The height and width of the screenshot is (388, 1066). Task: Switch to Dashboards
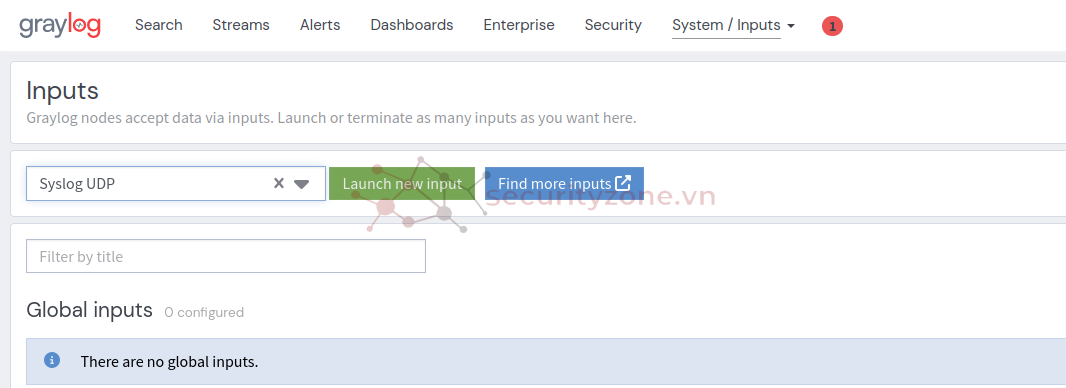point(411,25)
